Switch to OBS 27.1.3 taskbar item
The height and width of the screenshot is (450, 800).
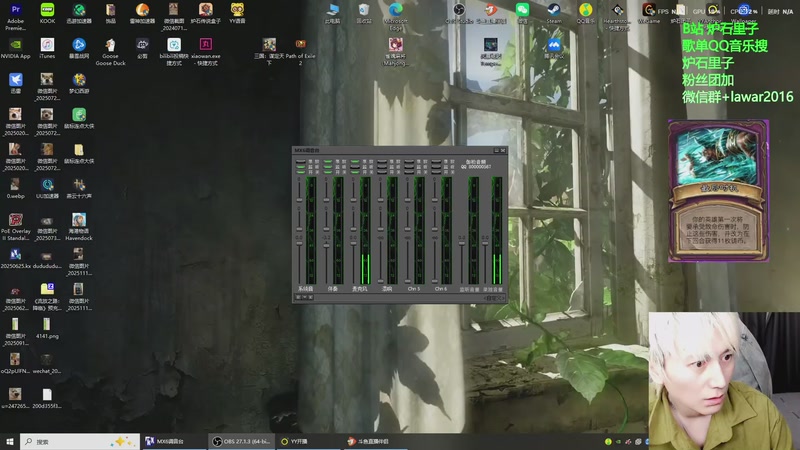click(241, 441)
